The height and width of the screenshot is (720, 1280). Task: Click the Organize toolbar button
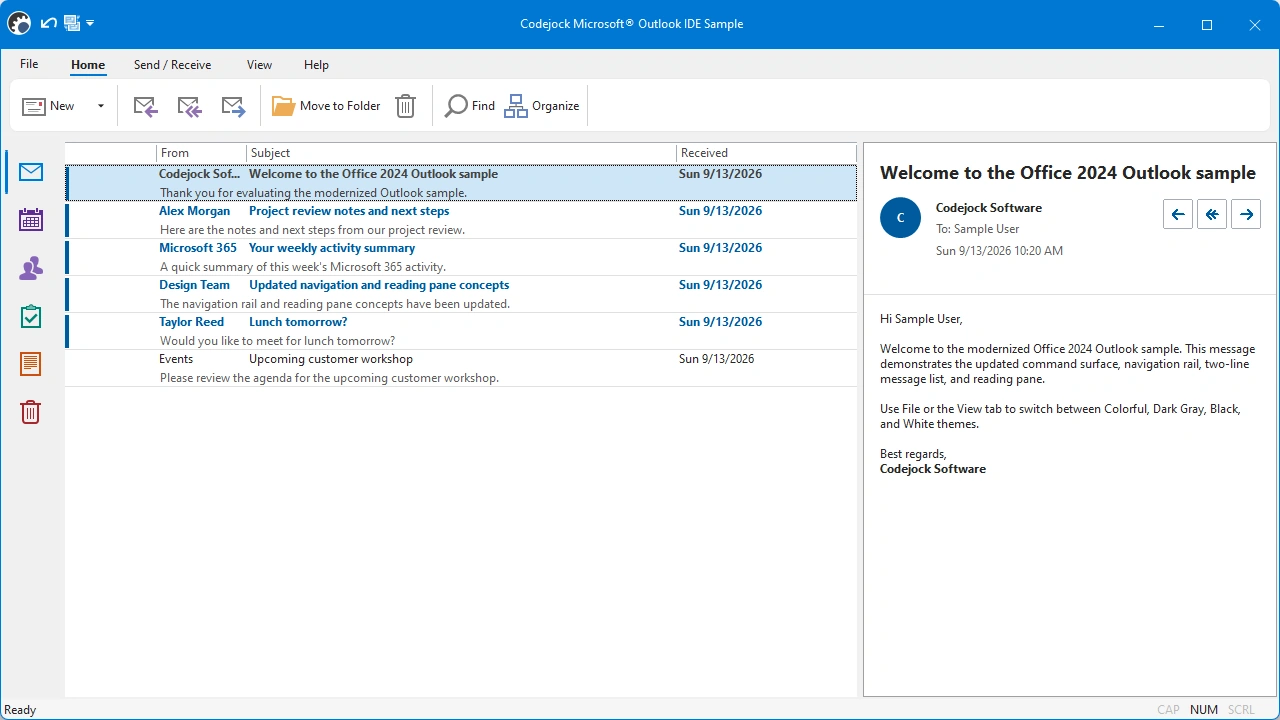[542, 106]
